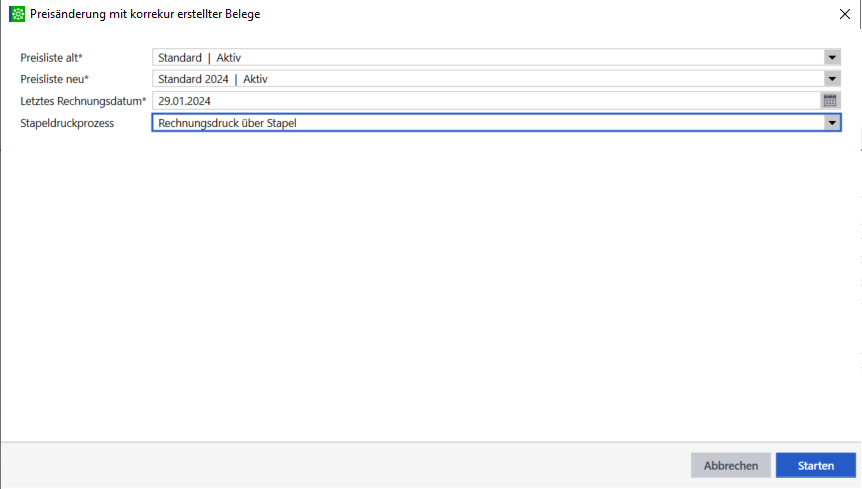Click the green app icon in title bar
This screenshot has height=489, width=862.
17,14
